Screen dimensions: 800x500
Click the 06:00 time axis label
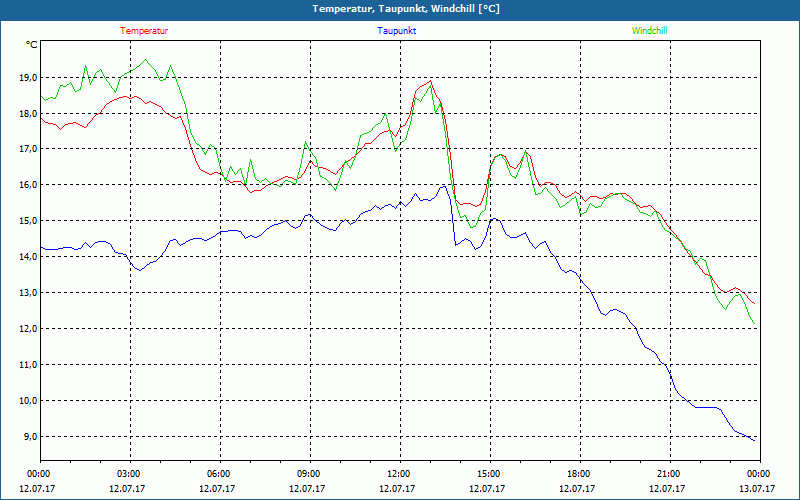pyautogui.click(x=217, y=474)
